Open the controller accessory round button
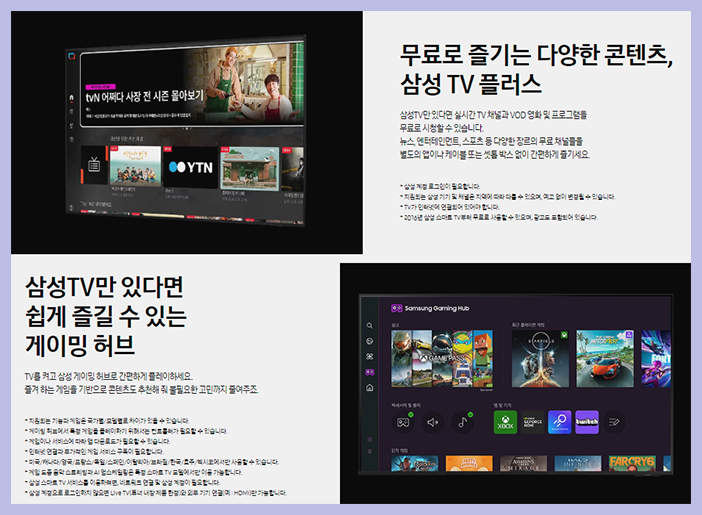The height and width of the screenshot is (515, 702). 403,422
